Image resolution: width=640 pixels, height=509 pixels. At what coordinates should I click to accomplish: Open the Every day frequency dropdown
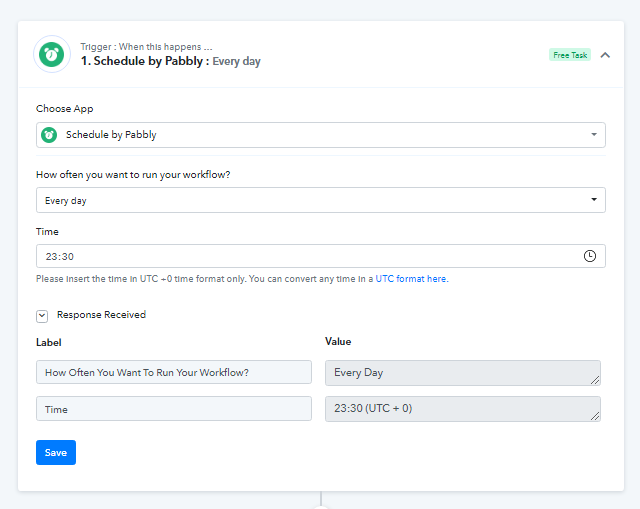click(321, 200)
